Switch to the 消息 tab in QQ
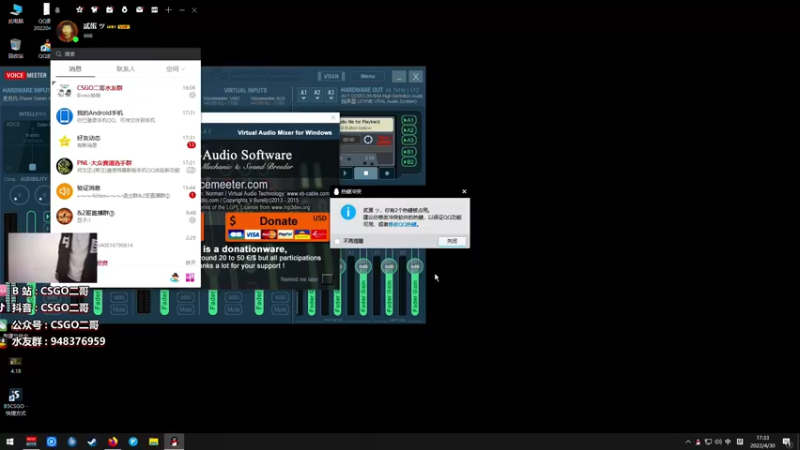This screenshot has width=800, height=450. [x=75, y=69]
